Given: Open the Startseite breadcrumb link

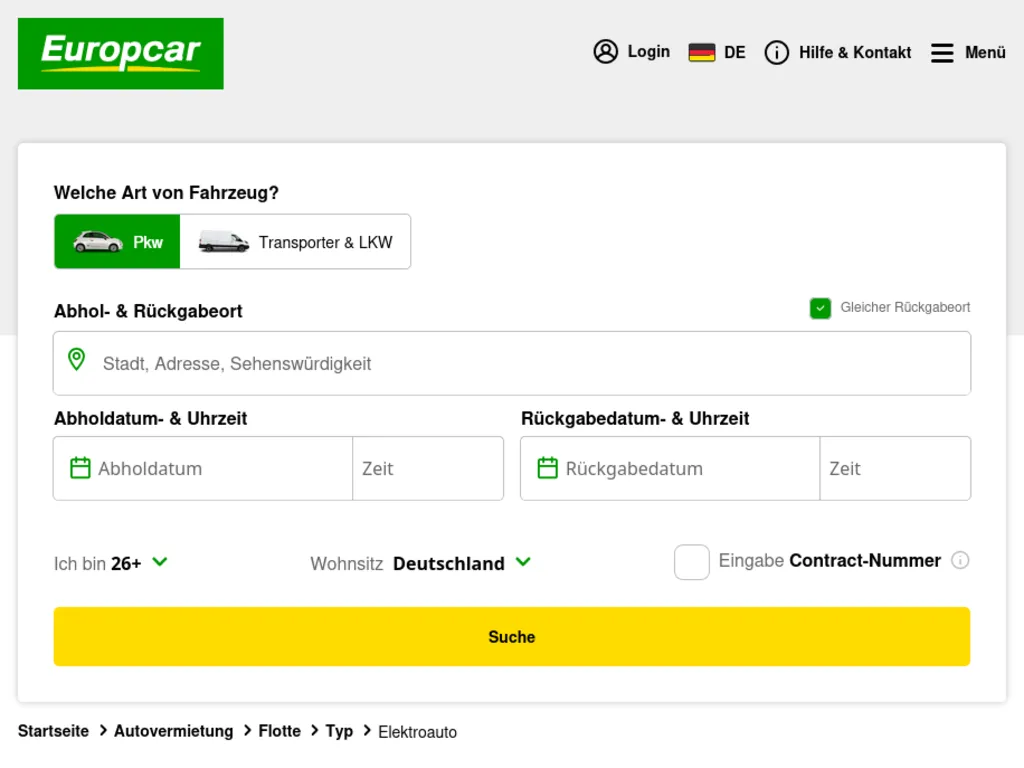Looking at the screenshot, I should (52, 731).
